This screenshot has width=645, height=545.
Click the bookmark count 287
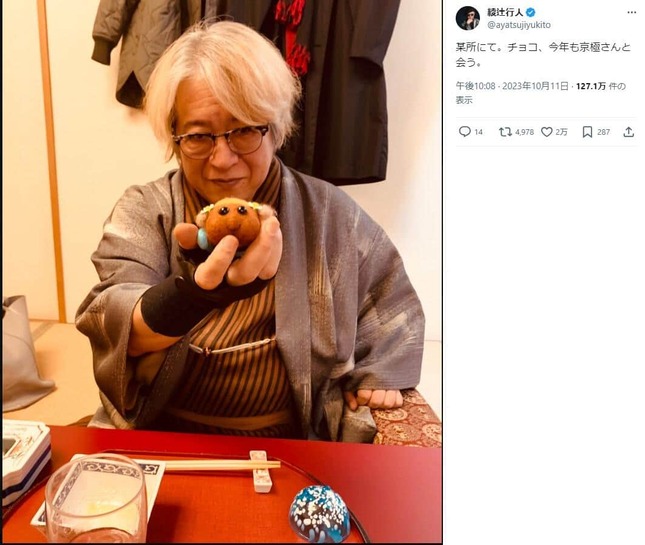click(x=603, y=132)
